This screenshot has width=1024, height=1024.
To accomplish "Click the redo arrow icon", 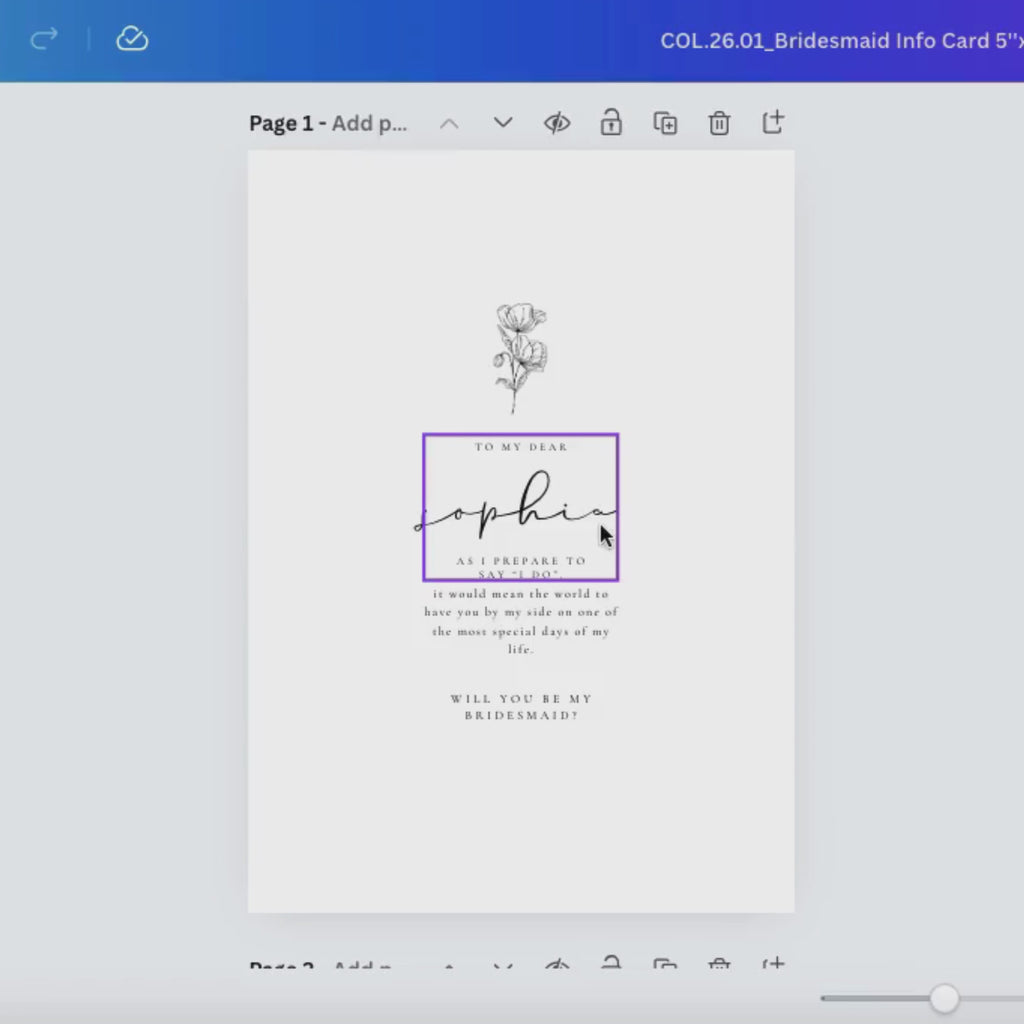I will 44,39.
